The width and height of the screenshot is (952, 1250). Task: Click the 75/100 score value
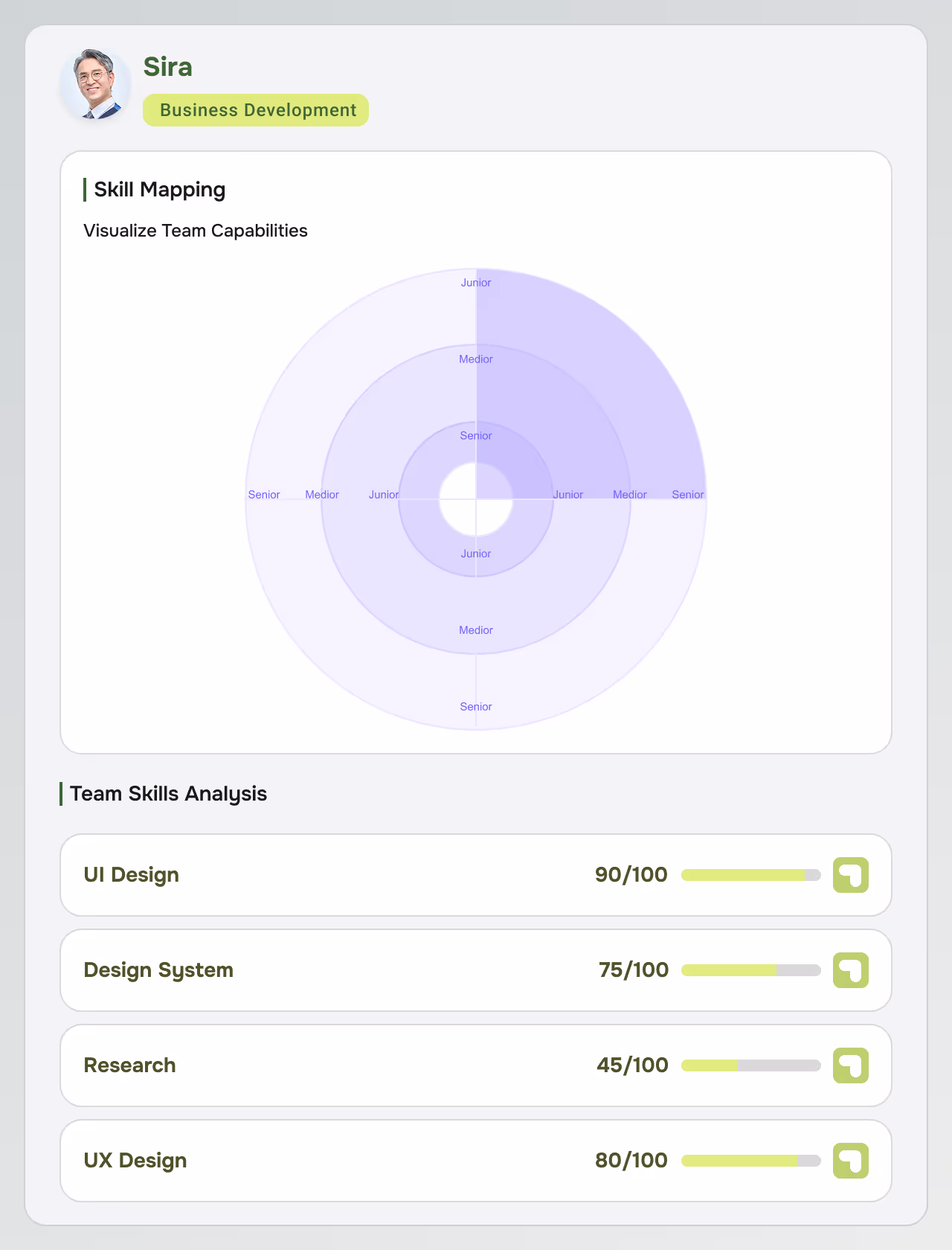(634, 970)
